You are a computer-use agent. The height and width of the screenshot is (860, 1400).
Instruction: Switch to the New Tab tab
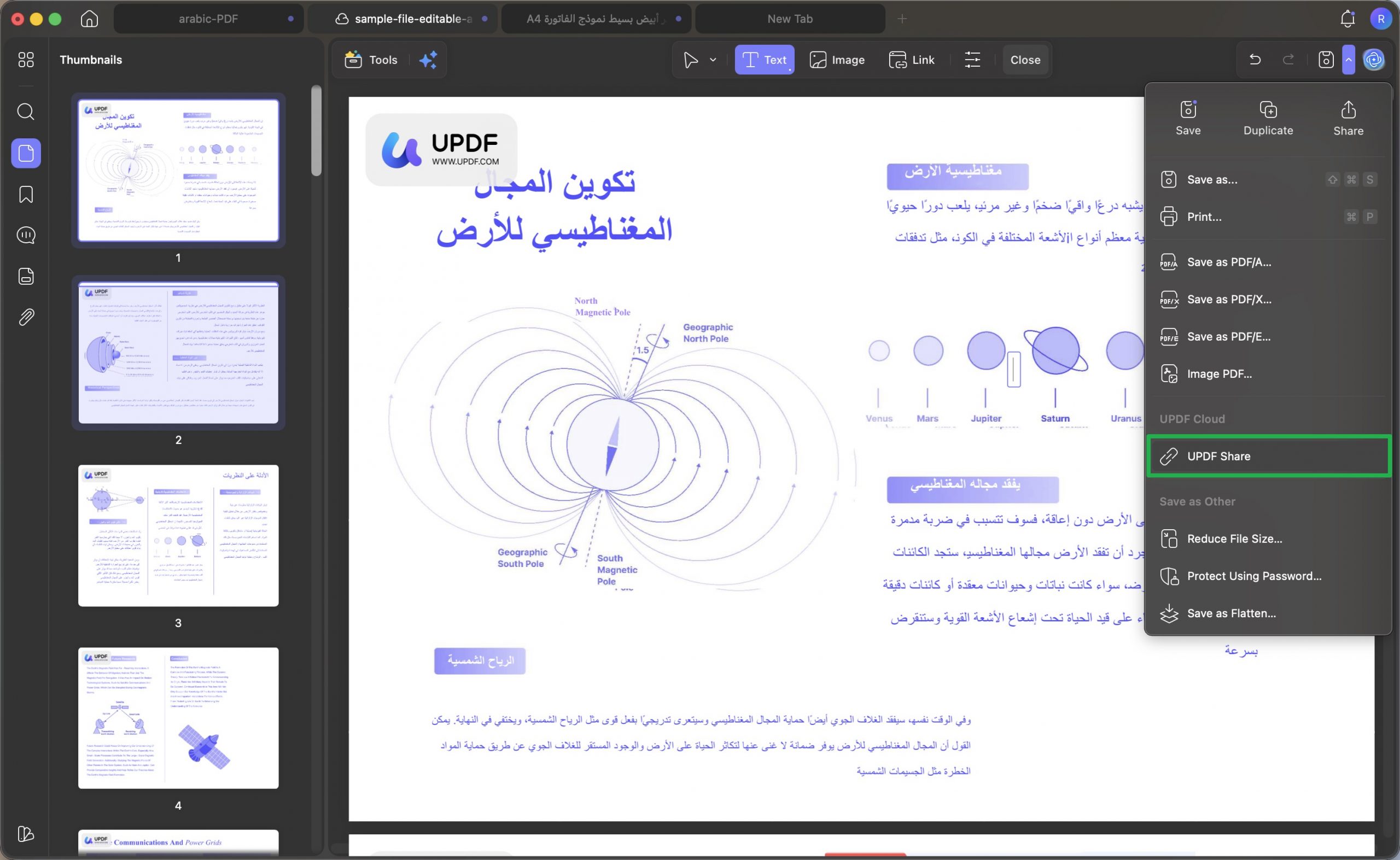(790, 19)
